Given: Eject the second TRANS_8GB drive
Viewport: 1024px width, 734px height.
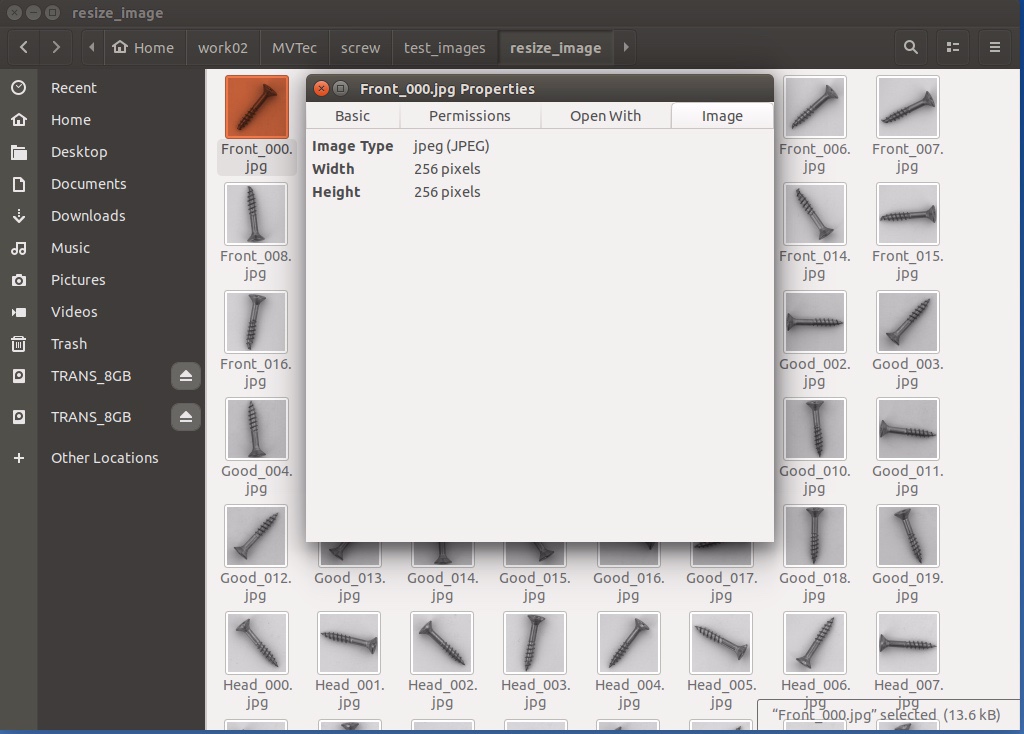Looking at the screenshot, I should coord(185,417).
